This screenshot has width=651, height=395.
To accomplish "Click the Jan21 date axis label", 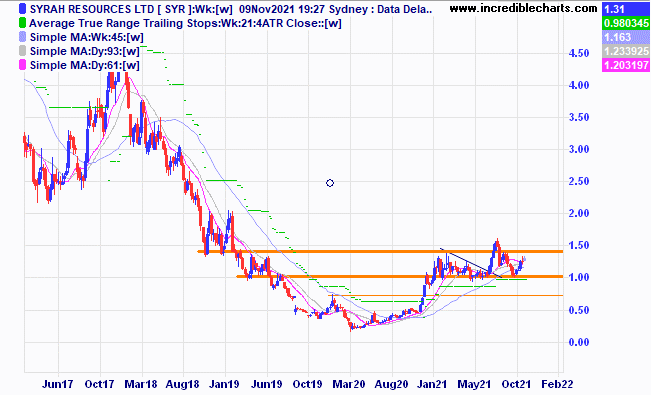I will pyautogui.click(x=433, y=384).
